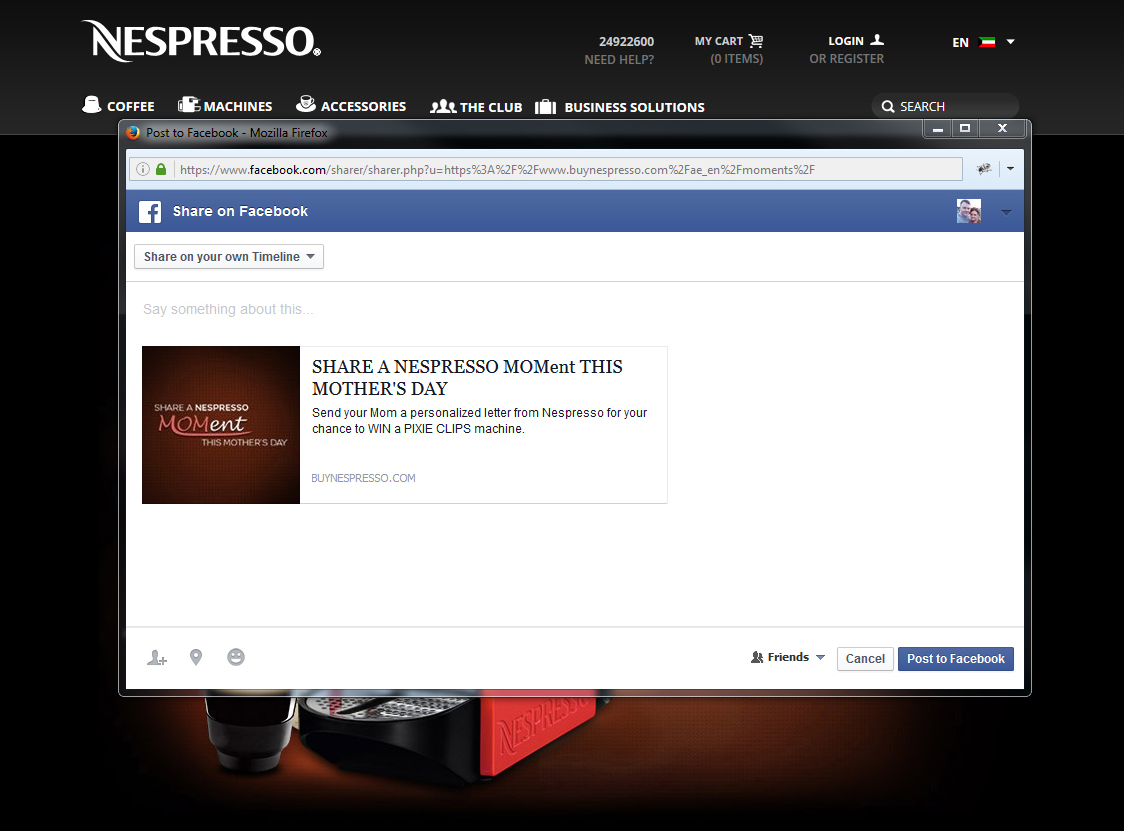Image resolution: width=1124 pixels, height=831 pixels.
Task: Click Login link
Action: click(x=846, y=42)
